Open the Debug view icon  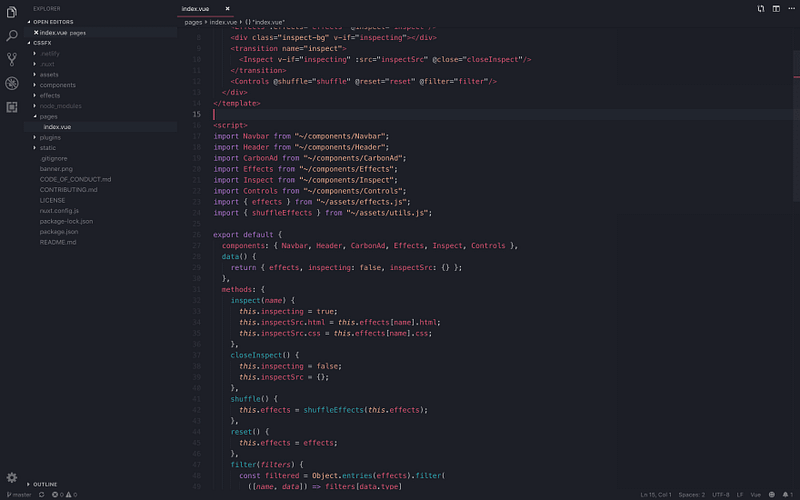(12, 83)
